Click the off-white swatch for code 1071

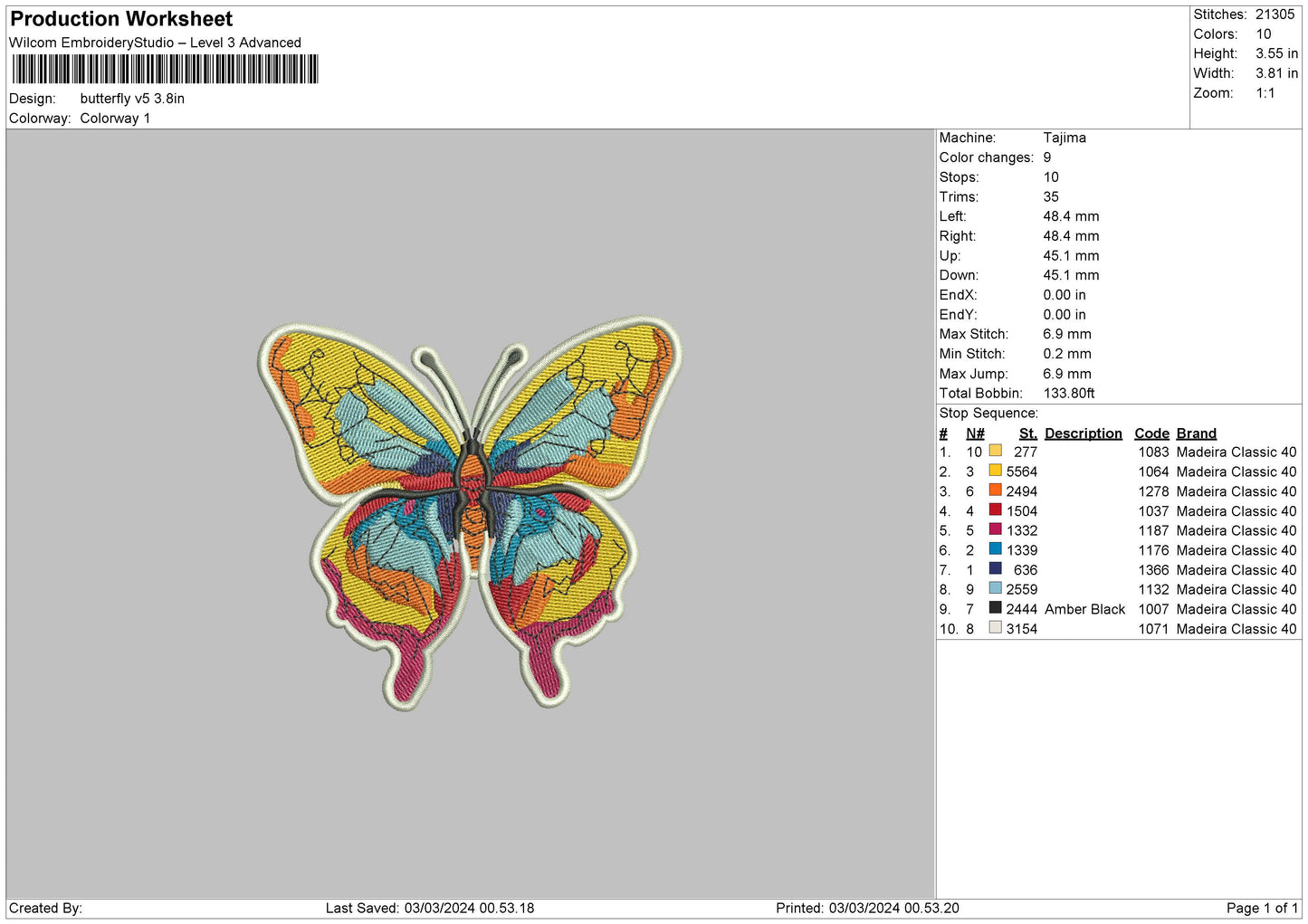[x=995, y=628]
